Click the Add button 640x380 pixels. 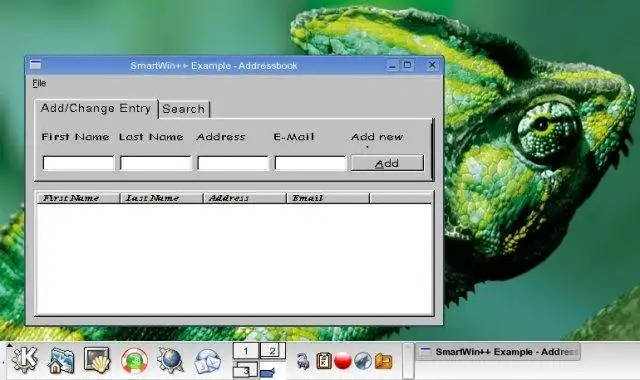[387, 163]
